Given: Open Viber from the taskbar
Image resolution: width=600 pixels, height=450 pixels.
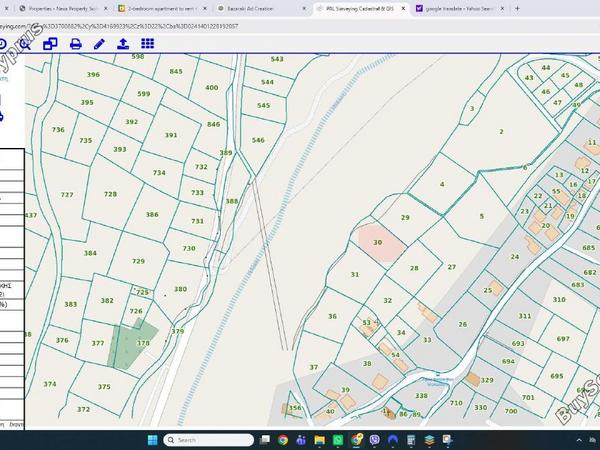Looking at the screenshot, I should pos(375,440).
